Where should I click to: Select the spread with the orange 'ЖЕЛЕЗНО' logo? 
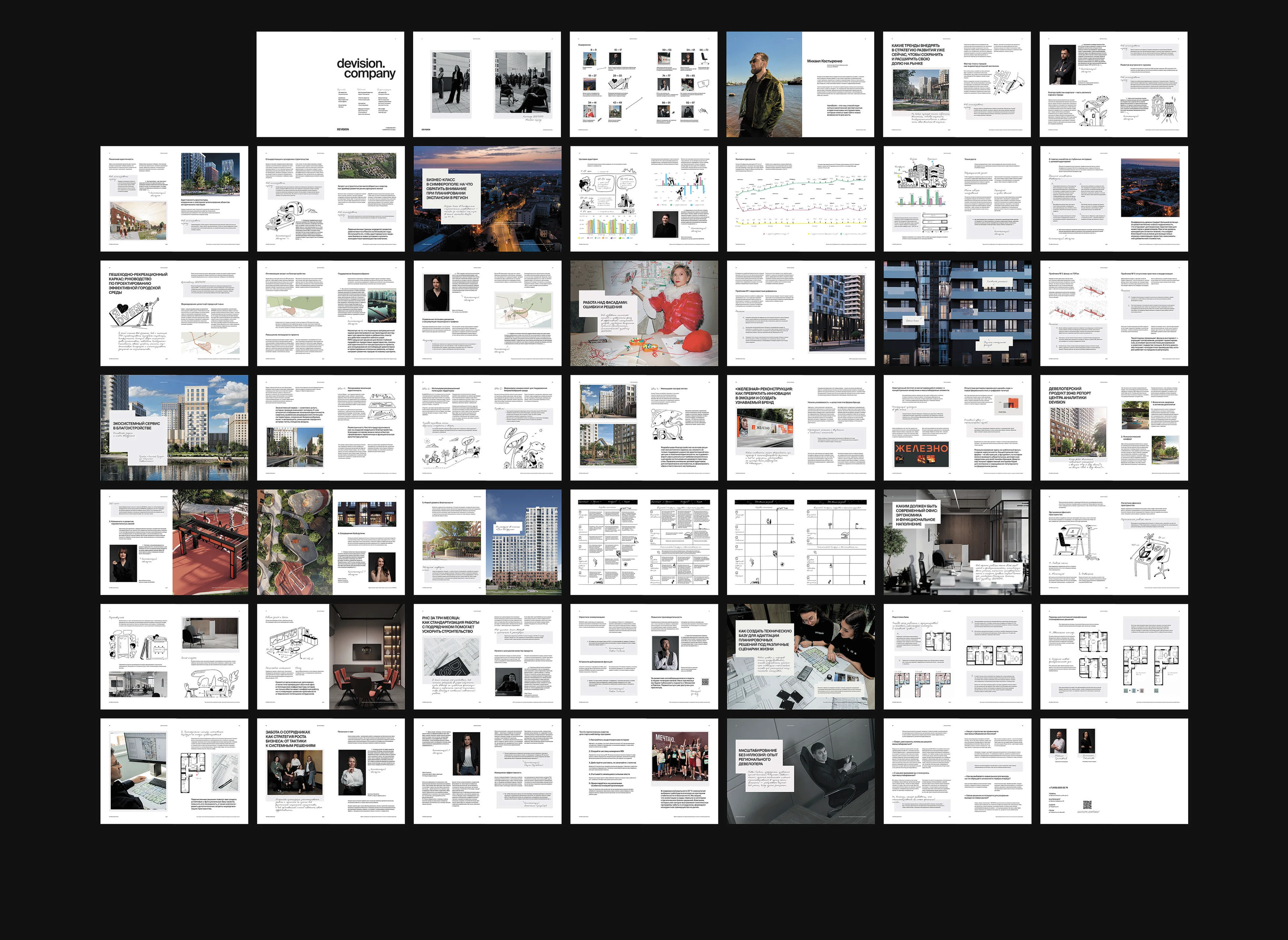958,428
